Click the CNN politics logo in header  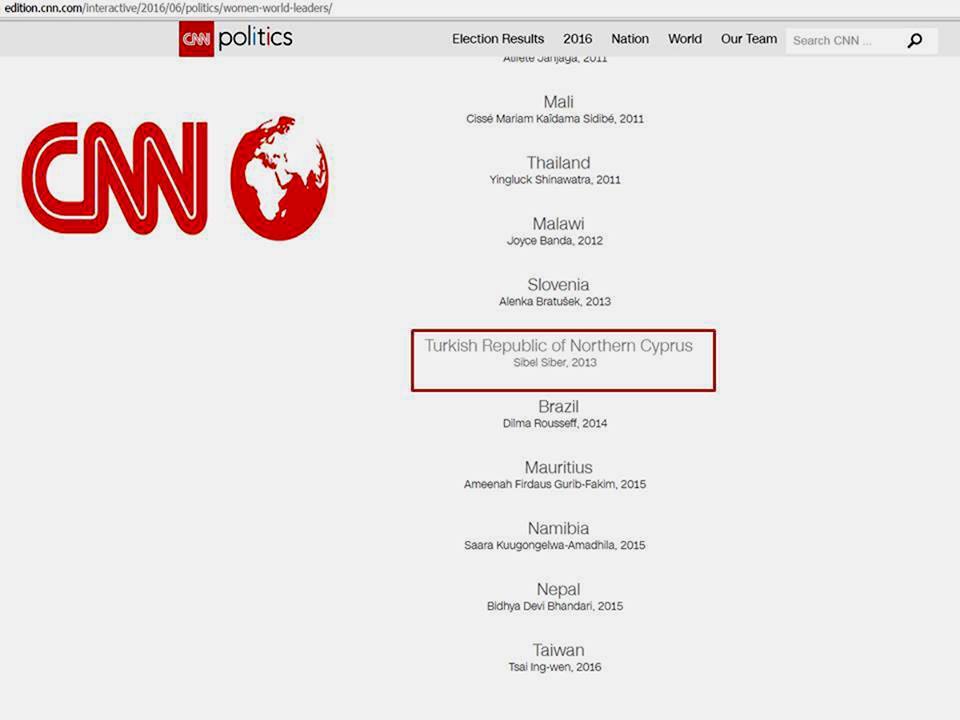coord(236,39)
